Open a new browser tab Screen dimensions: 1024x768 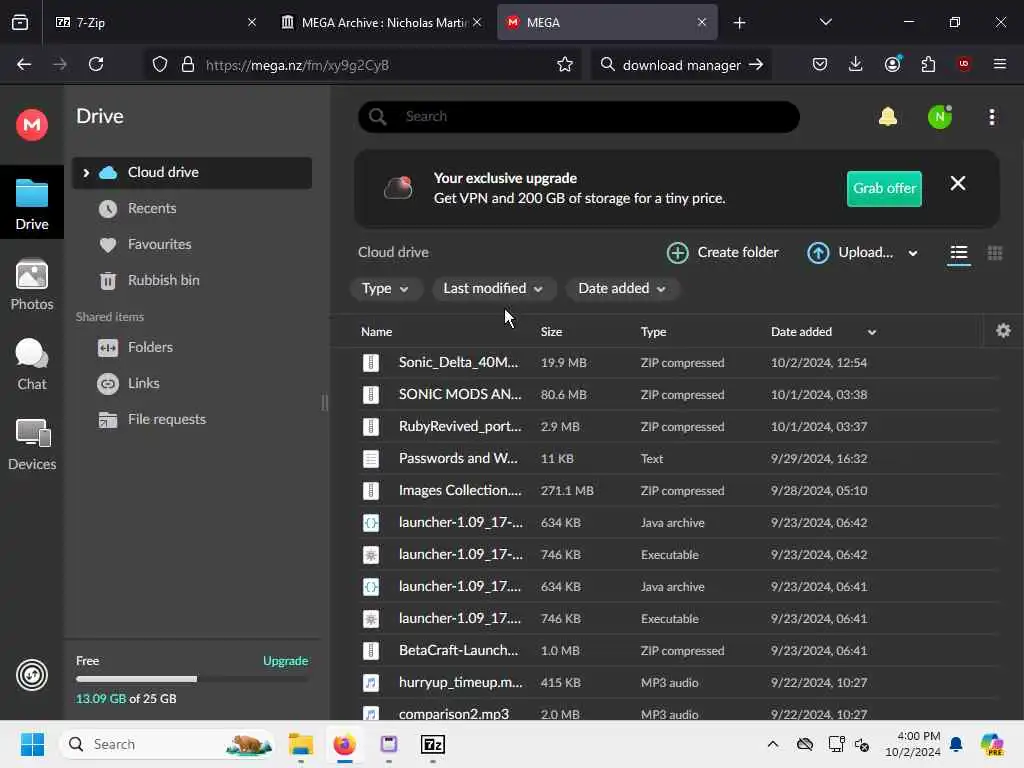point(739,23)
